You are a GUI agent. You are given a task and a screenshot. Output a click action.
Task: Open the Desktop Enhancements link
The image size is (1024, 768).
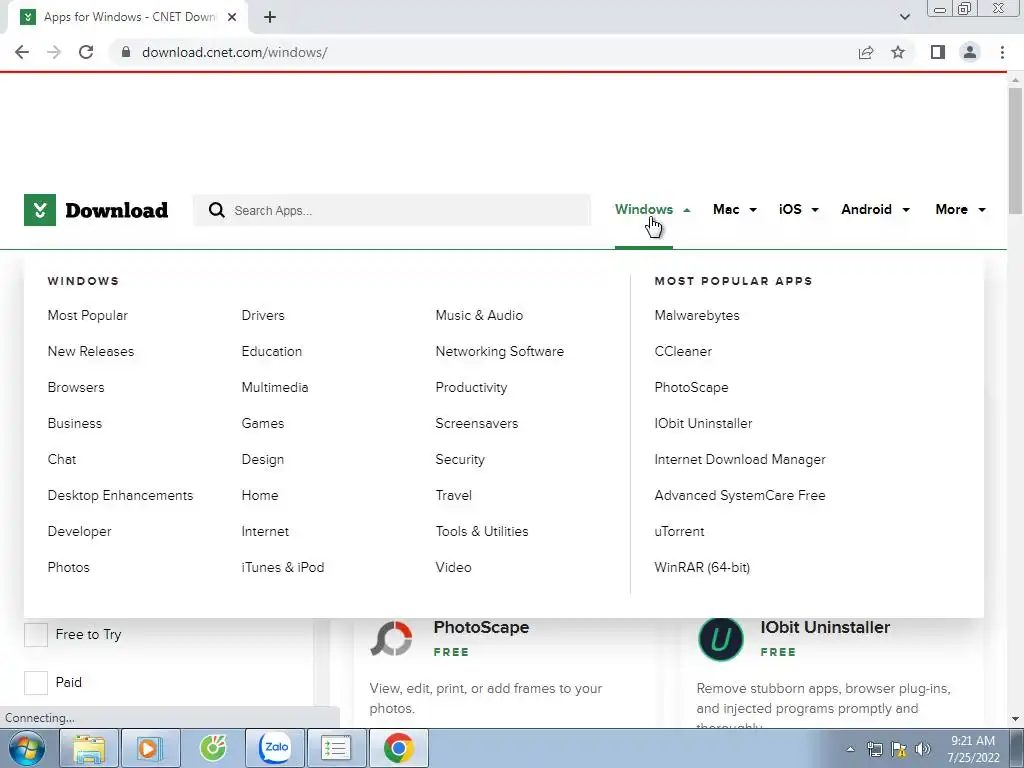(120, 496)
